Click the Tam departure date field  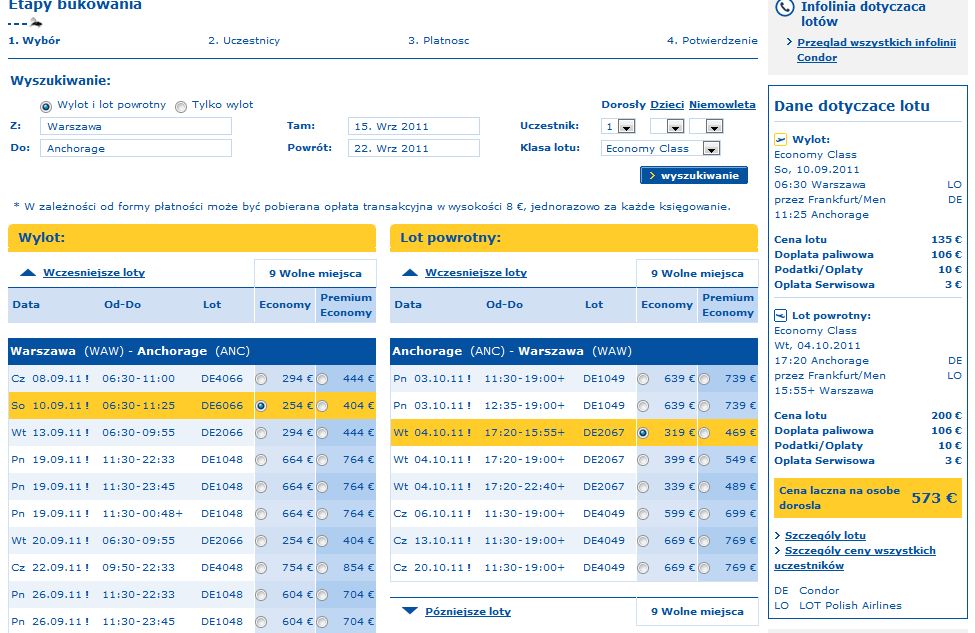click(x=414, y=126)
